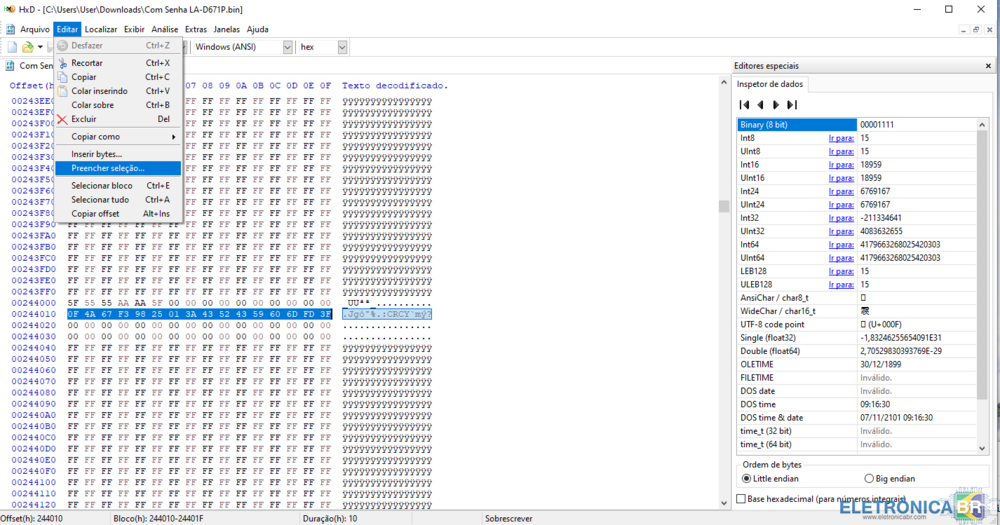
Task: Close the Editores especiais panel
Action: (x=988, y=66)
